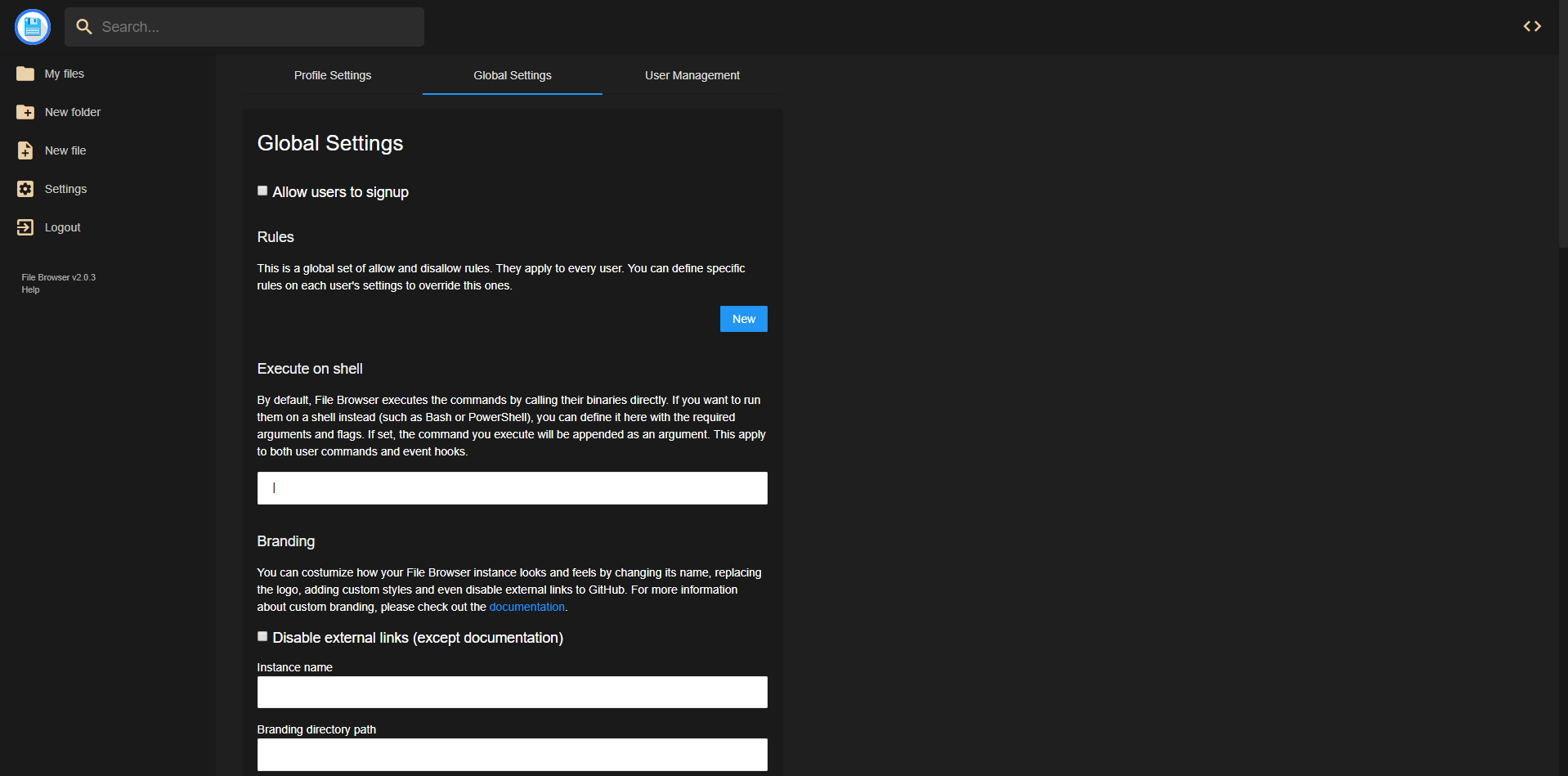The image size is (1568, 776).
Task: Click the New folder plus icon
Action: [x=25, y=112]
